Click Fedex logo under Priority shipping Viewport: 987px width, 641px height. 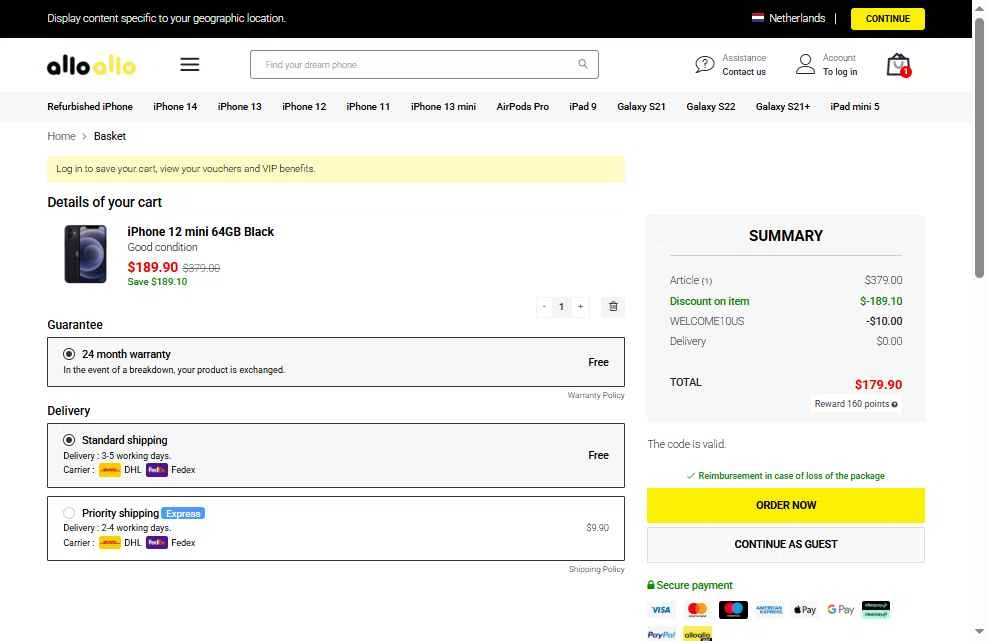pos(157,542)
